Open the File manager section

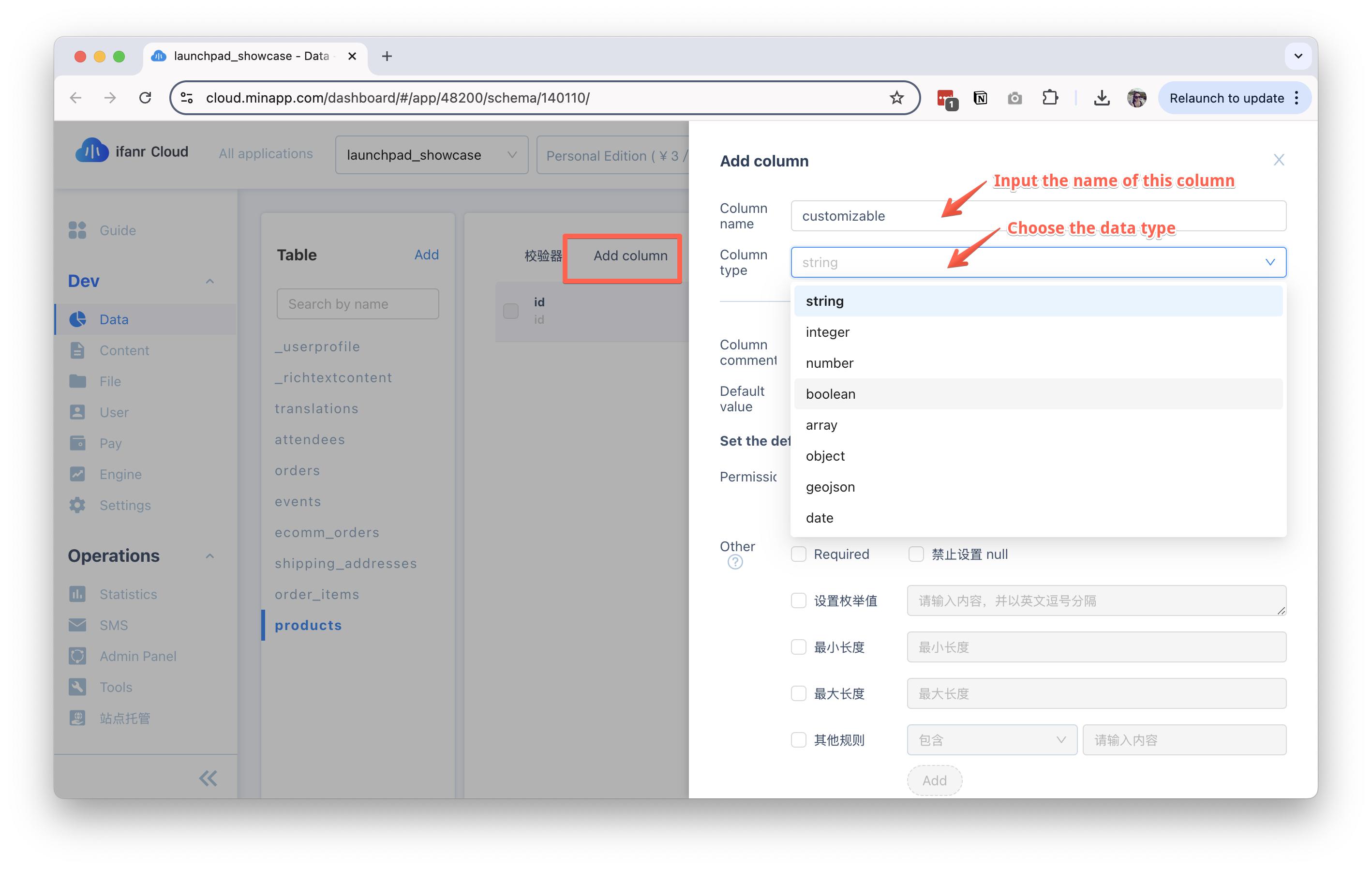[x=109, y=381]
